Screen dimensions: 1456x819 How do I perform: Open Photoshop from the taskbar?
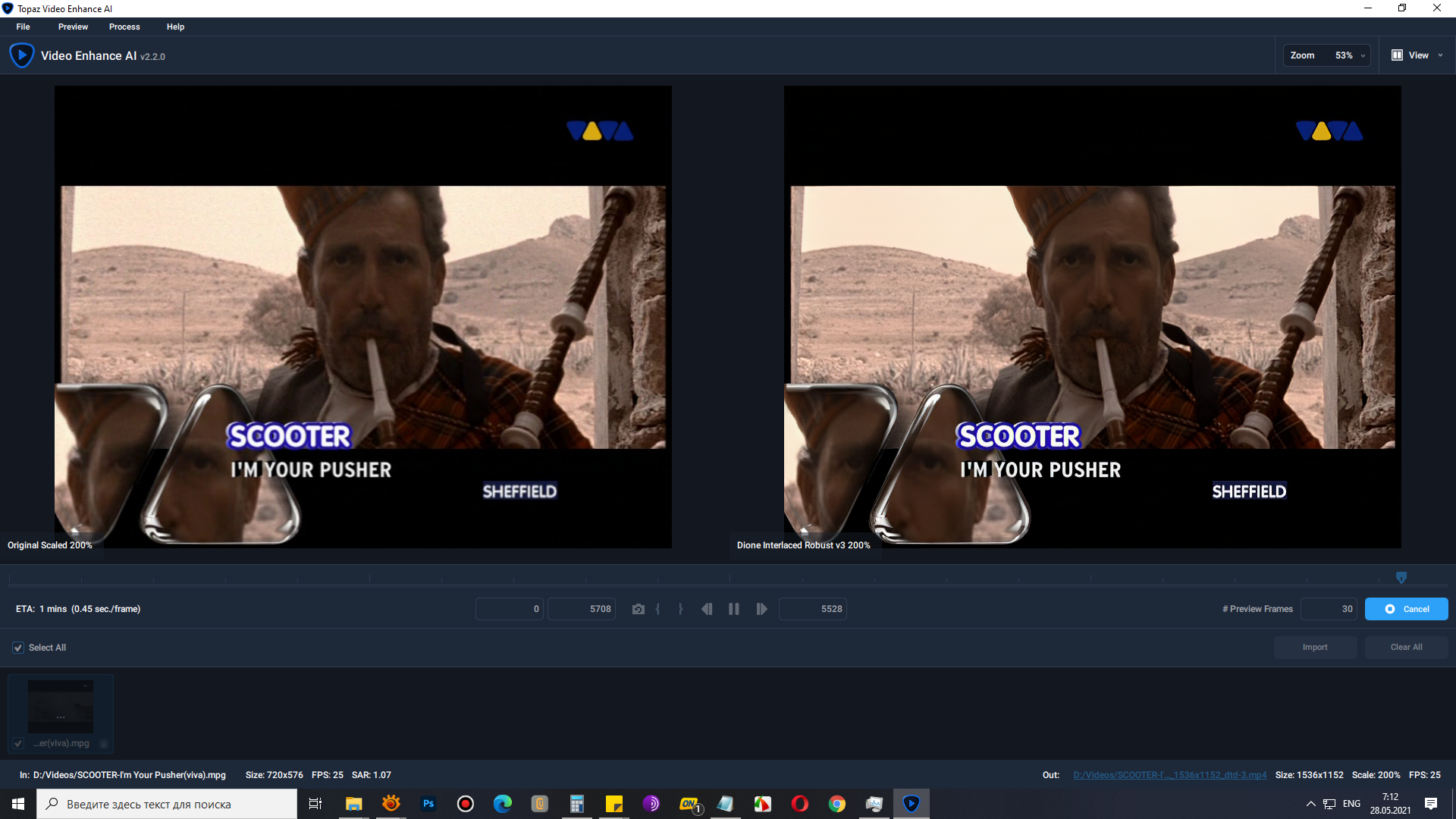pyautogui.click(x=428, y=804)
